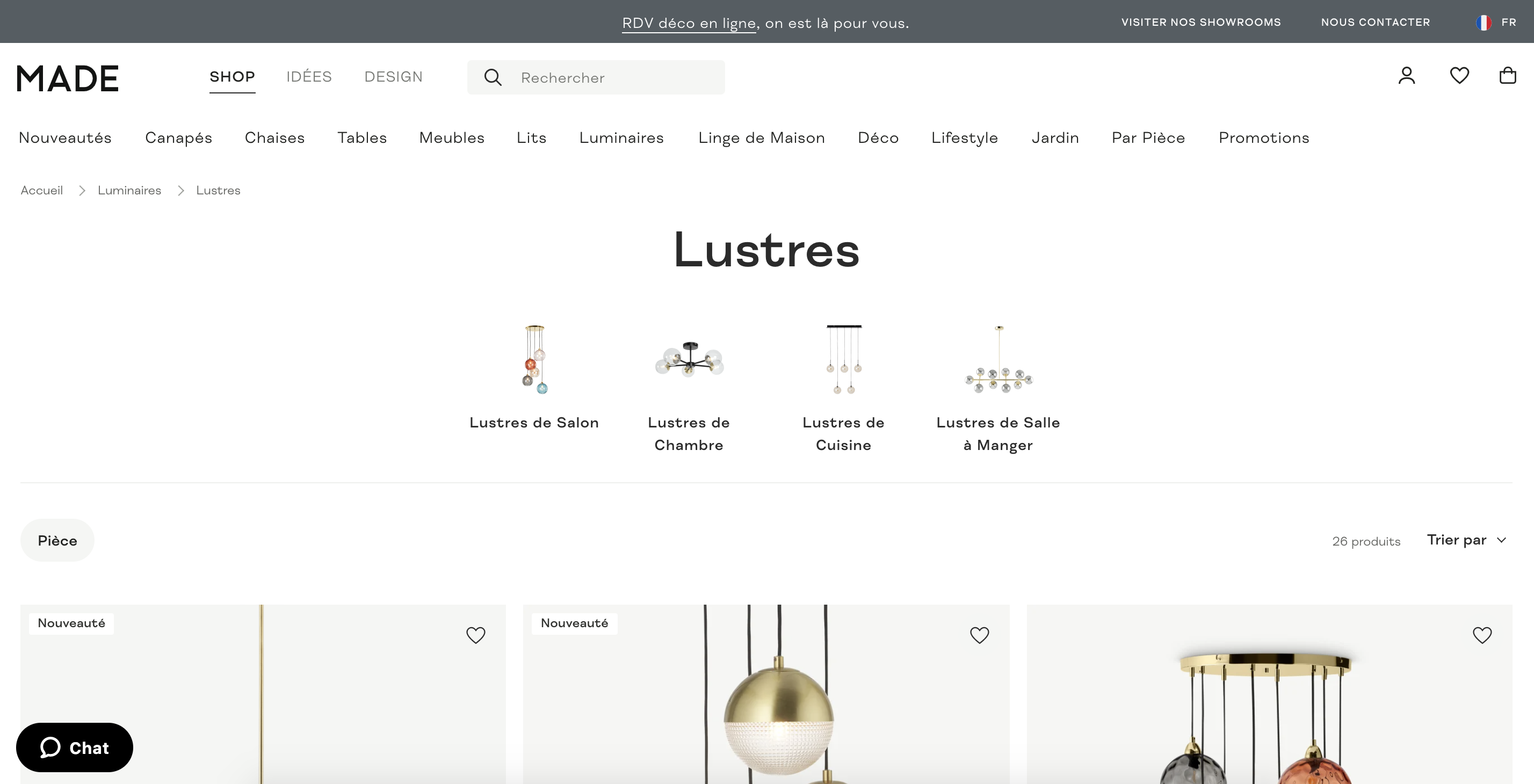The width and height of the screenshot is (1534, 784).
Task: Open Lustres de Chambre category thumbnail
Action: 689,359
